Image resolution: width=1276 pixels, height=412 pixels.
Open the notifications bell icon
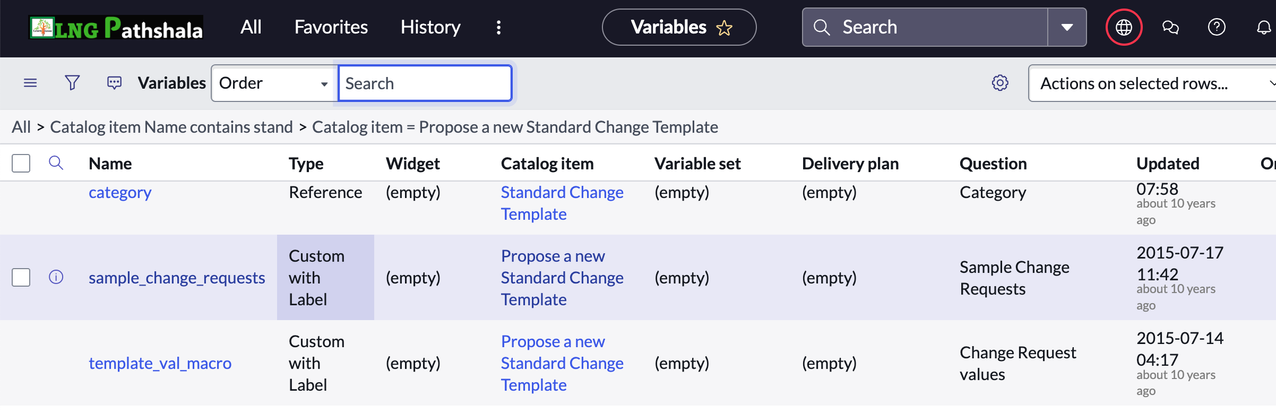1263,28
